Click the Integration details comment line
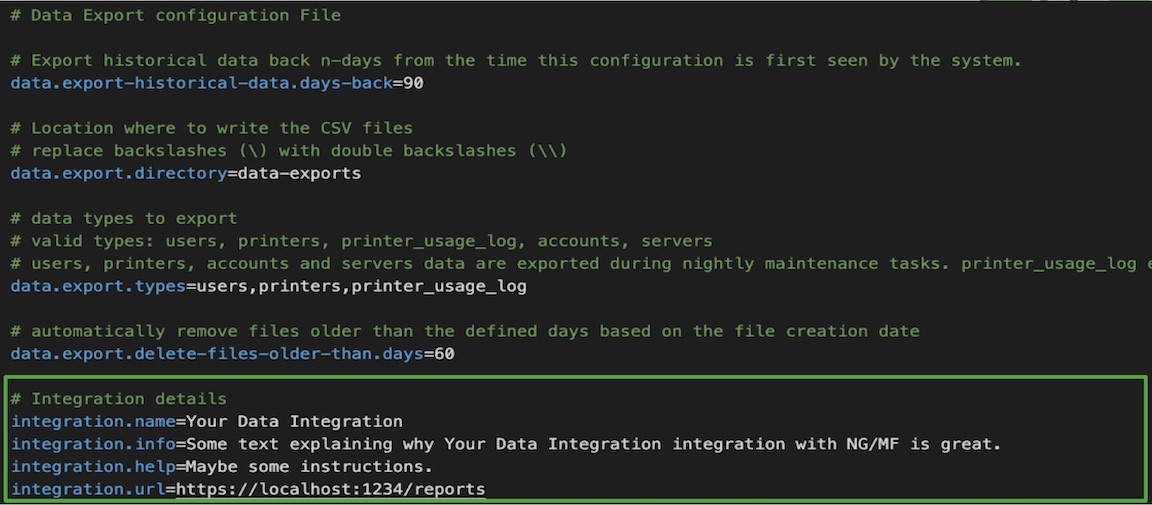1152x505 pixels. [x=119, y=399]
